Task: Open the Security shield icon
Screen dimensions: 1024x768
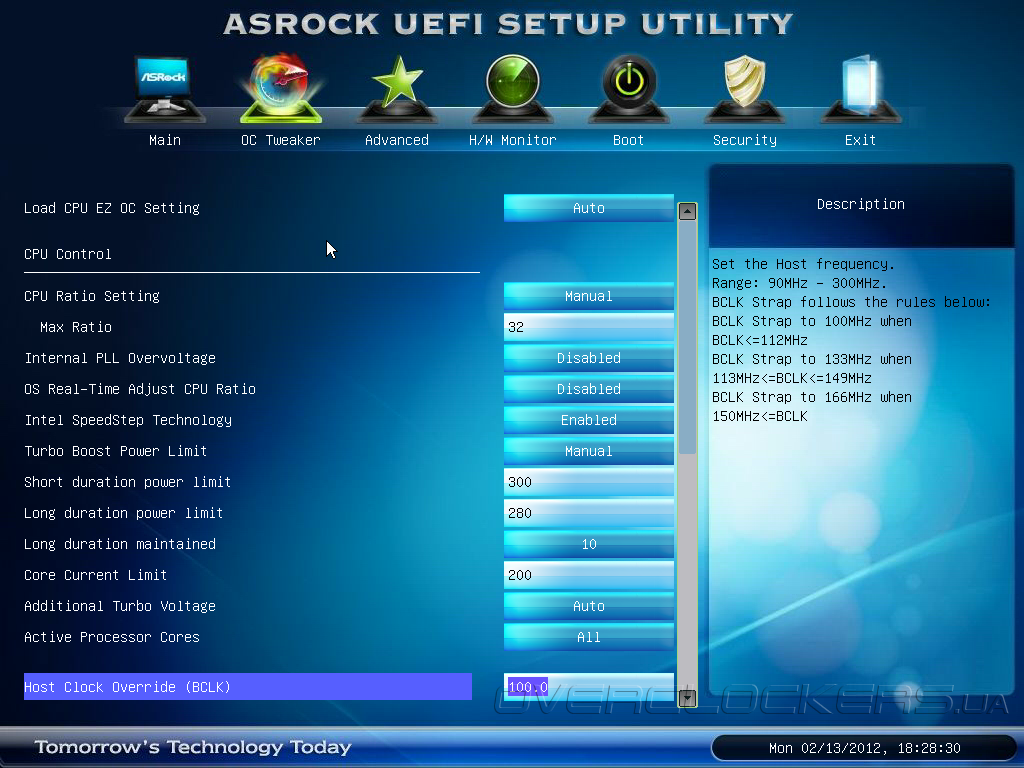Action: [x=744, y=89]
